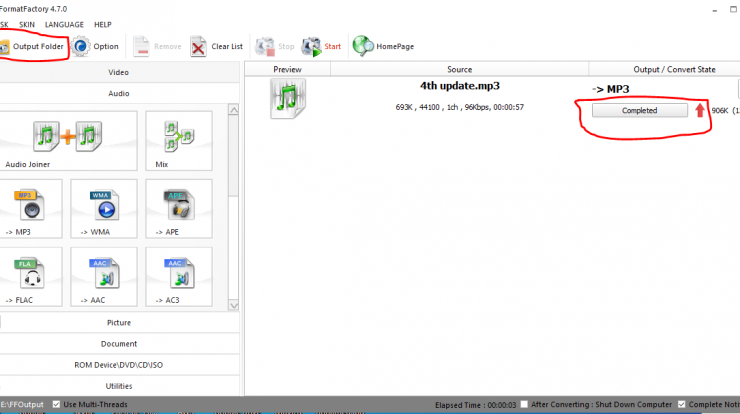Clear the task list with Clear List

[217, 46]
